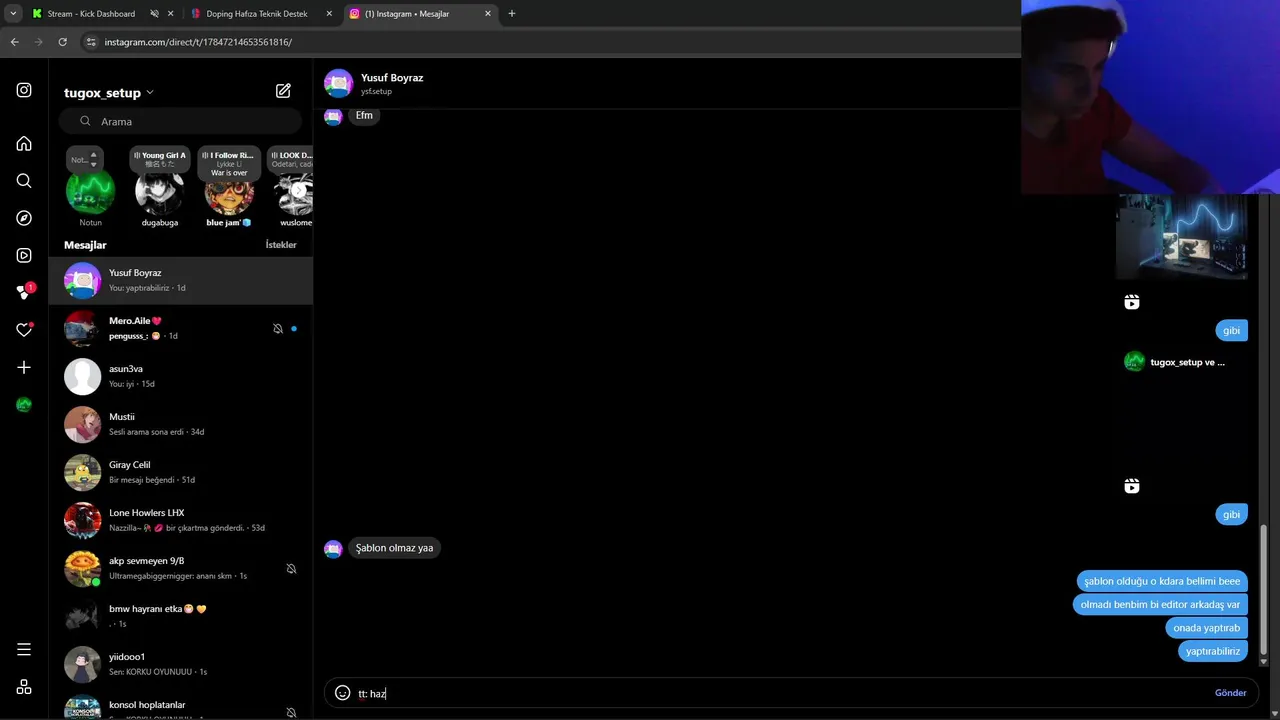Open Messages icon with notification badge
Viewport: 1280px width, 720px height.
tap(25, 291)
